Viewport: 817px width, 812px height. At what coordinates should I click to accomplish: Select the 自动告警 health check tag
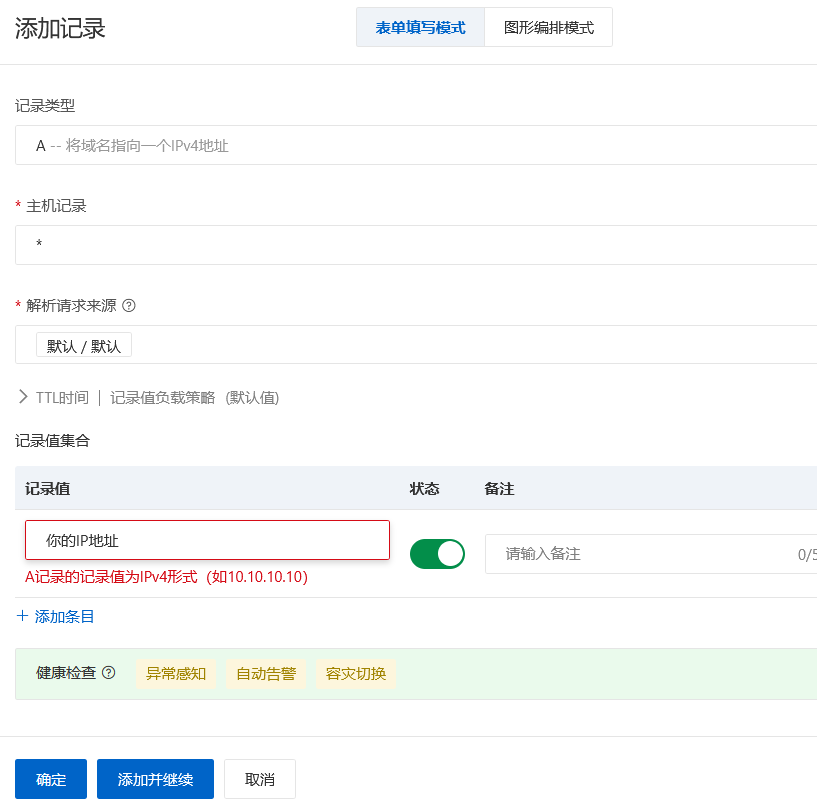click(x=265, y=673)
